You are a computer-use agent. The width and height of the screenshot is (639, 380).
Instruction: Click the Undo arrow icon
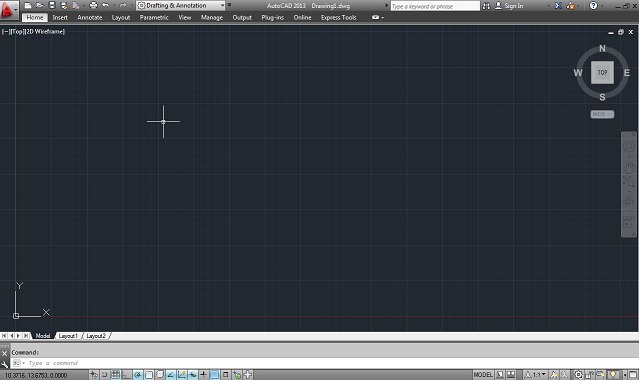pos(105,5)
